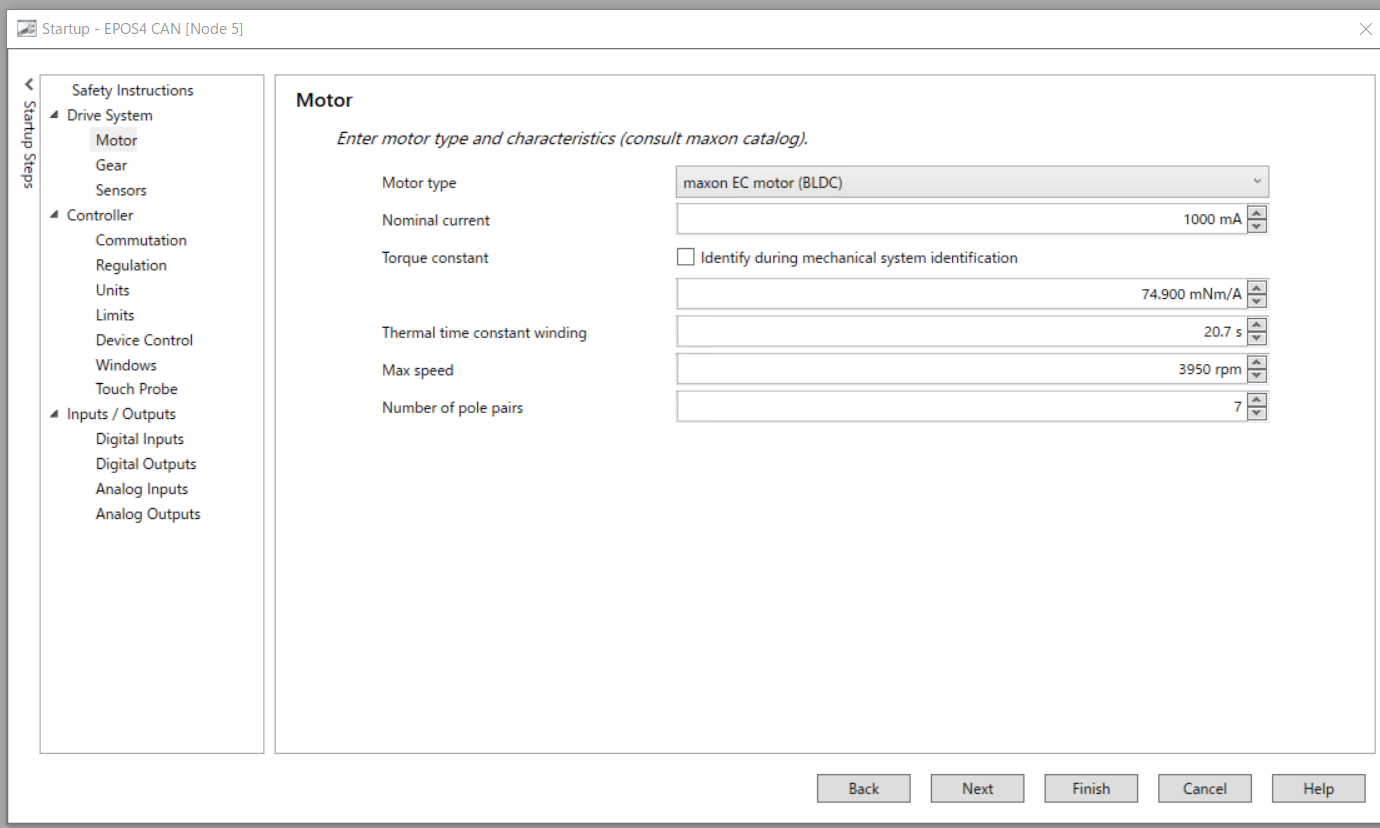Image resolution: width=1380 pixels, height=828 pixels.
Task: Select the Controller tree label
Action: click(100, 215)
